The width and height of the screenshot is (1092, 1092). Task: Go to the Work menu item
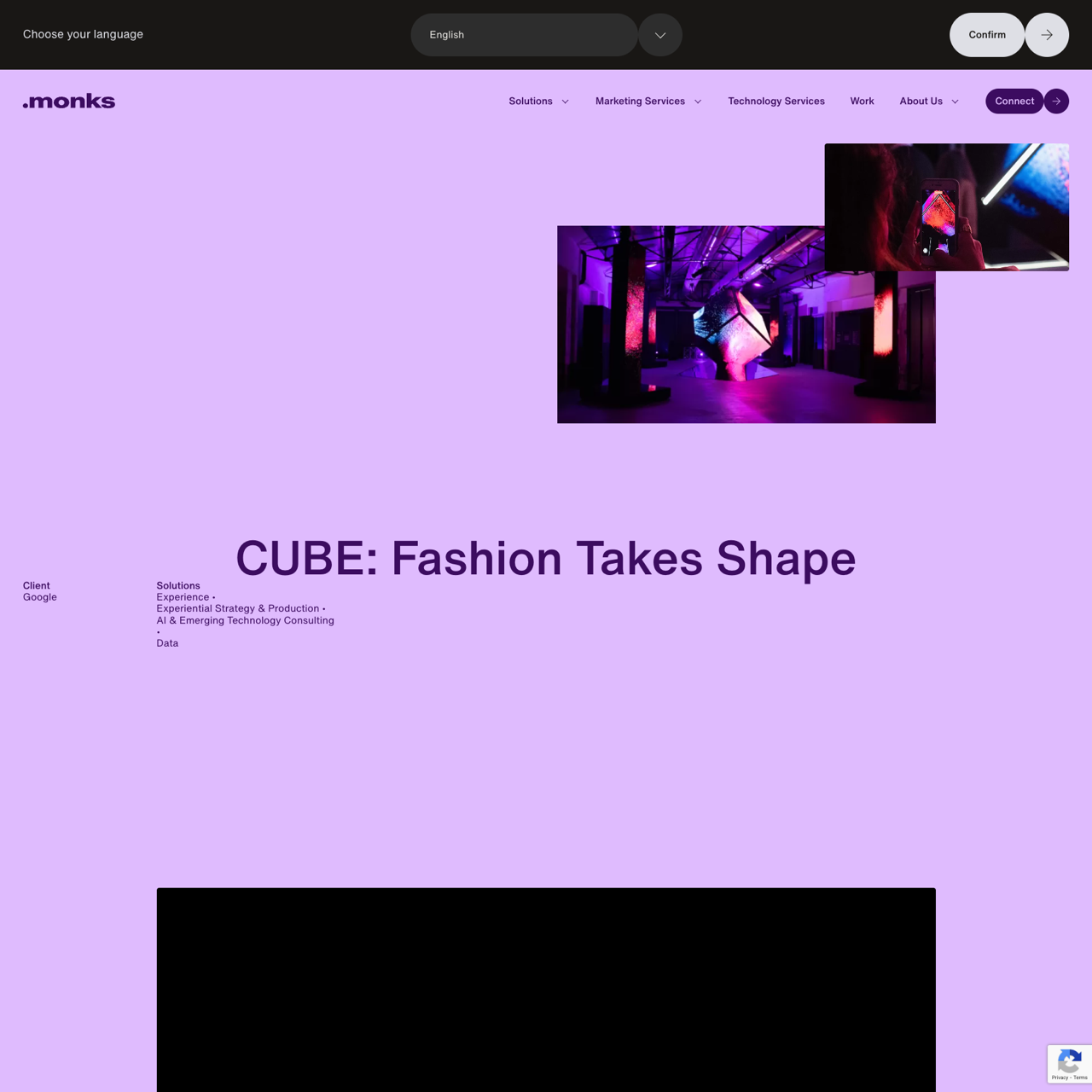pos(862,102)
